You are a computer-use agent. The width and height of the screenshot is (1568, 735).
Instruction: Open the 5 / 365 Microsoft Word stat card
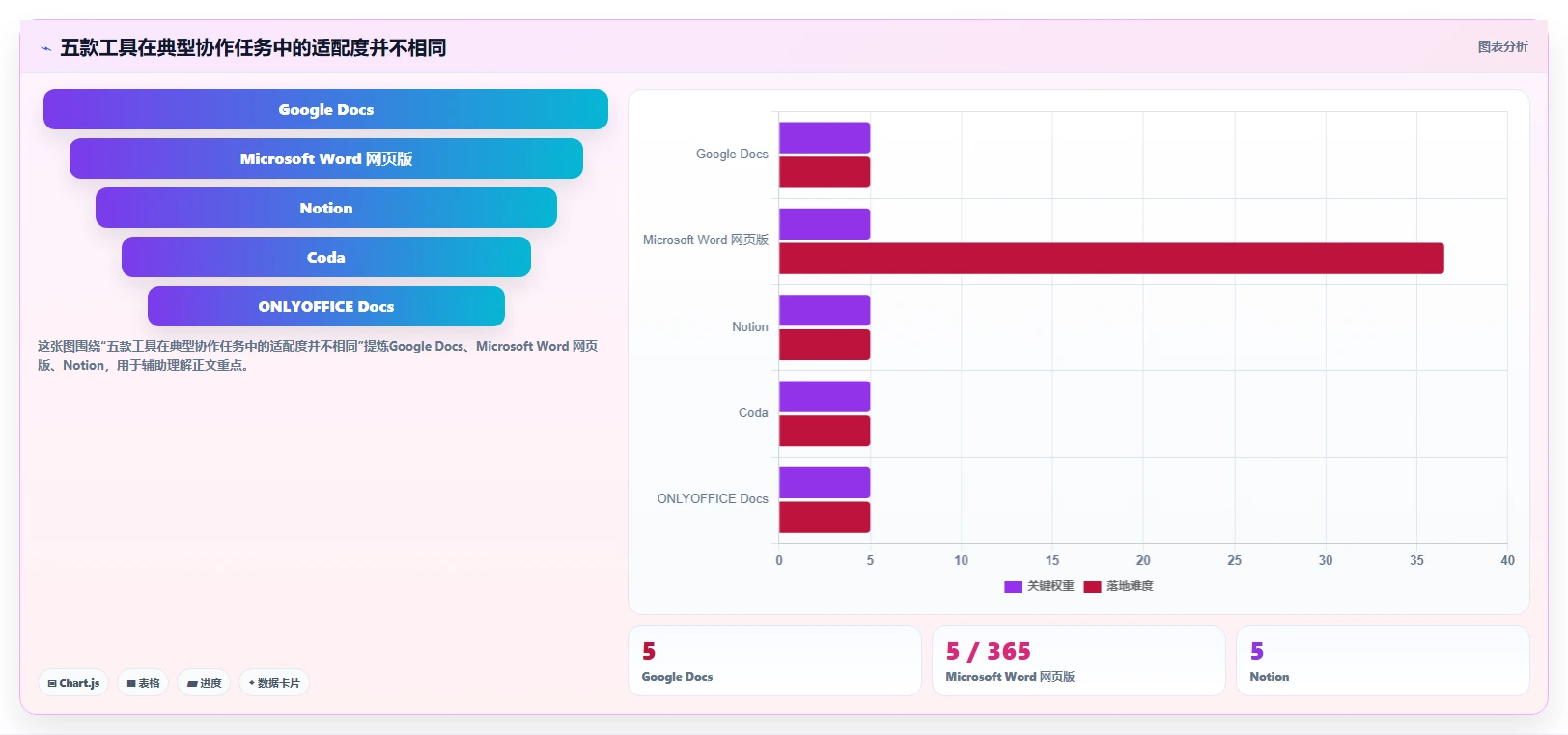tap(1078, 661)
